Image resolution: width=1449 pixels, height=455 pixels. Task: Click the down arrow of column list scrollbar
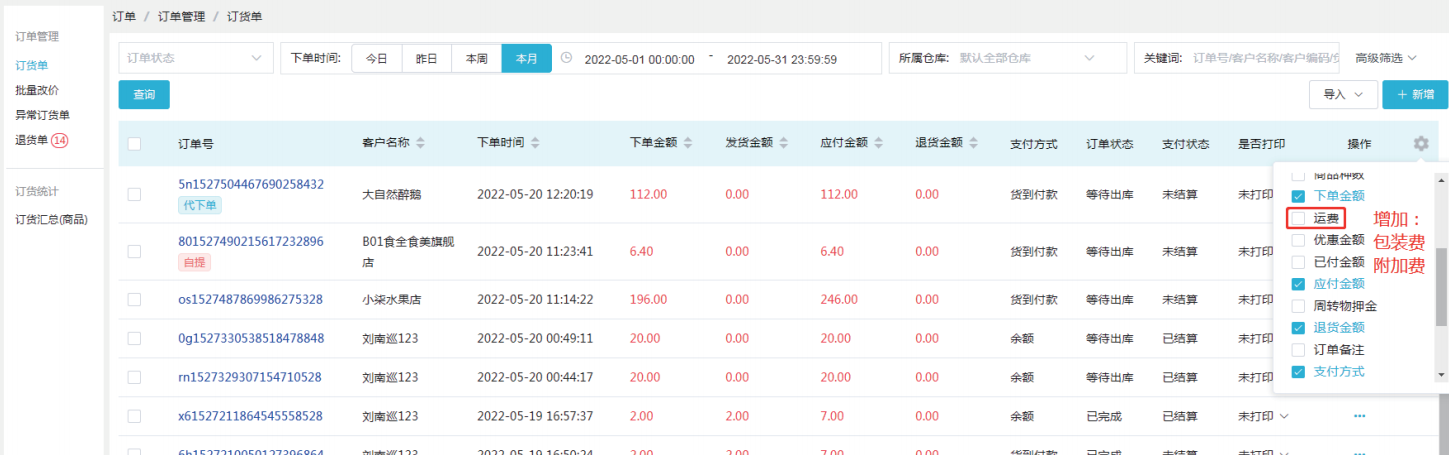[x=1441, y=375]
